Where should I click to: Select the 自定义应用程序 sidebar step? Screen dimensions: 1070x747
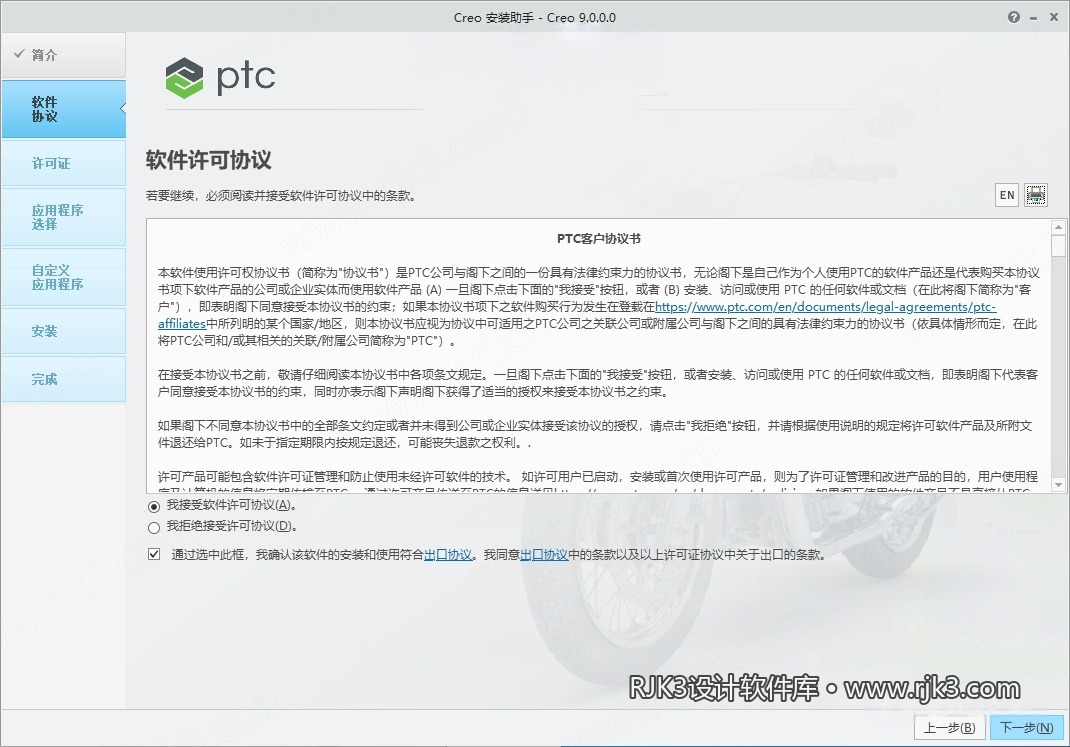(63, 277)
